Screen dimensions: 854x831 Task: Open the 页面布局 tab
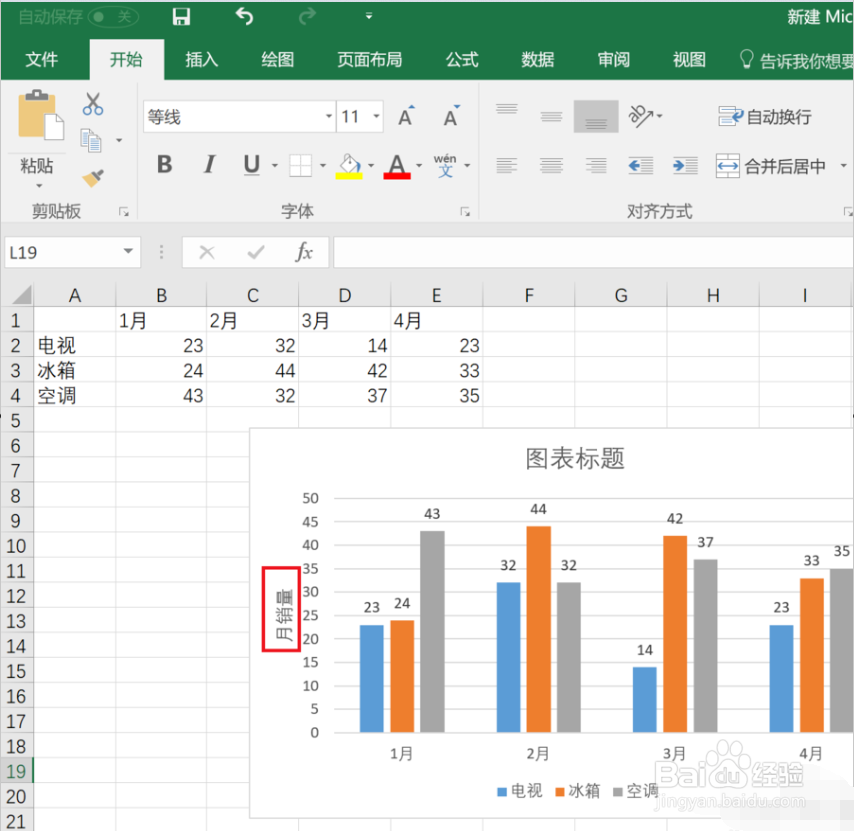click(x=370, y=59)
